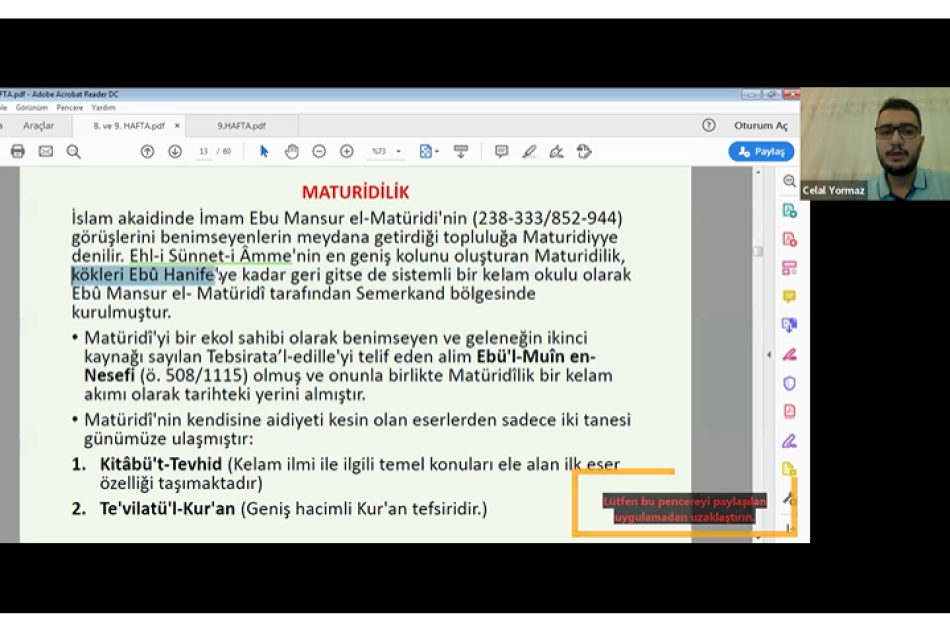Screen dimensions: 950x633
Task: Zoom in using the plus icon
Action: [x=346, y=151]
